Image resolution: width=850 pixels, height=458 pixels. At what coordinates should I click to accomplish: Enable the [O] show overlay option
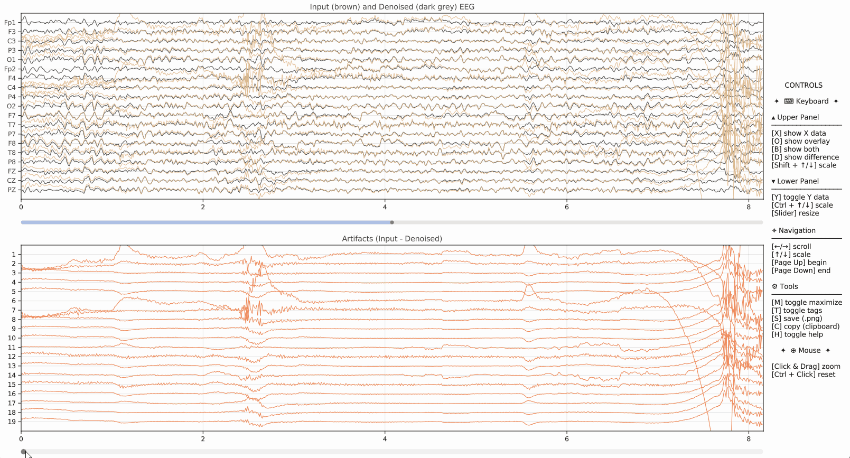pyautogui.click(x=801, y=141)
